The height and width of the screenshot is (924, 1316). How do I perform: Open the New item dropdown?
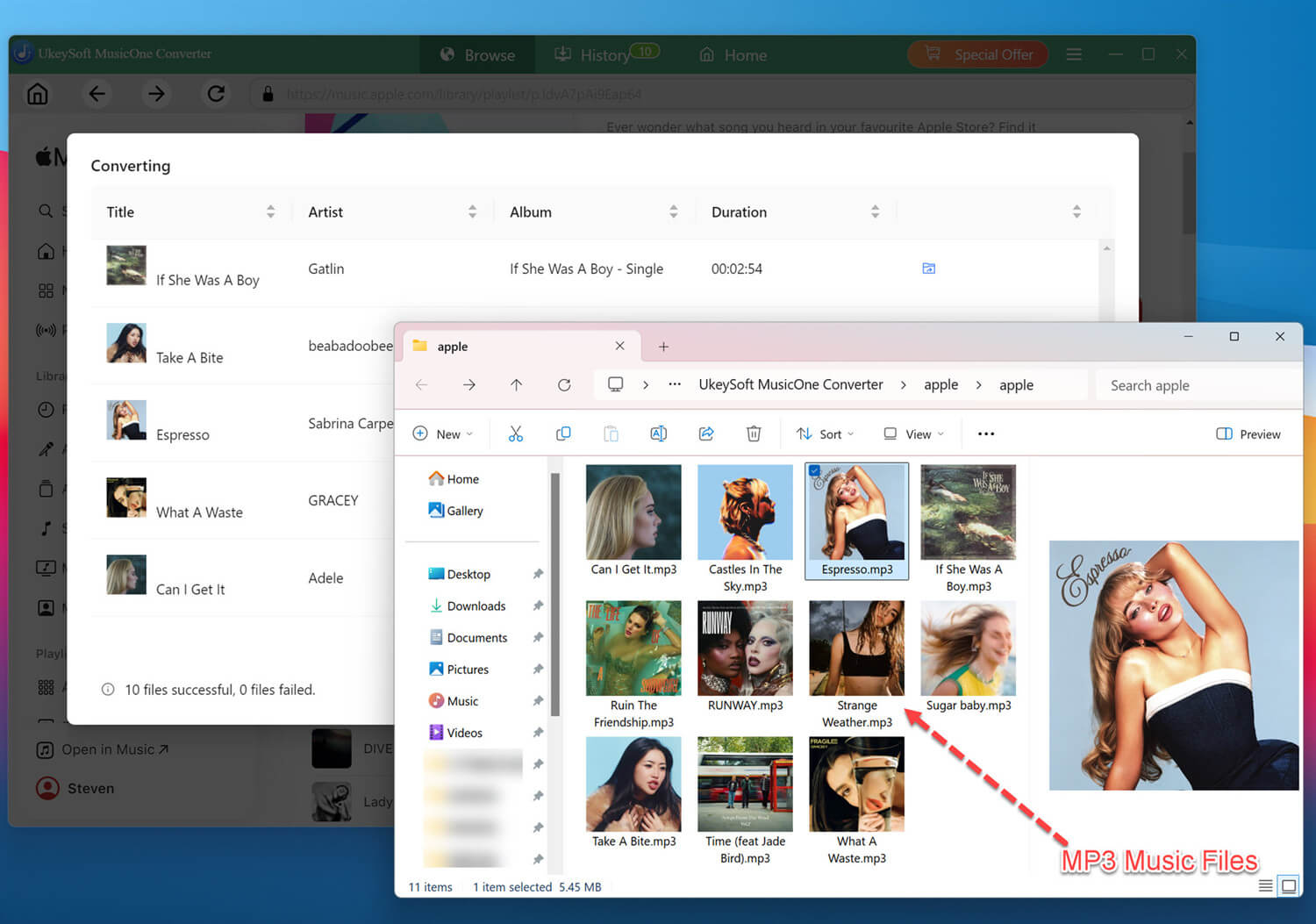443,433
